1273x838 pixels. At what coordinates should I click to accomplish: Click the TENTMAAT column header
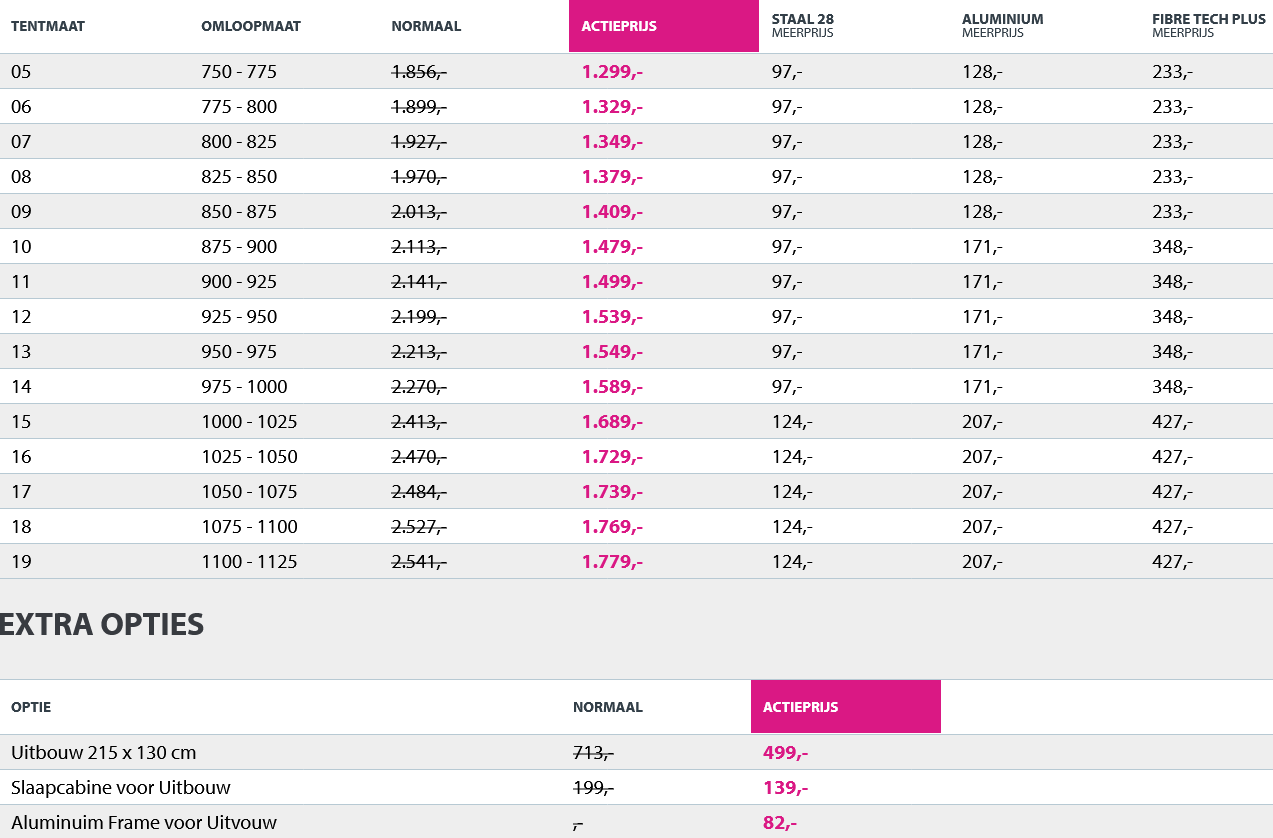click(x=48, y=26)
